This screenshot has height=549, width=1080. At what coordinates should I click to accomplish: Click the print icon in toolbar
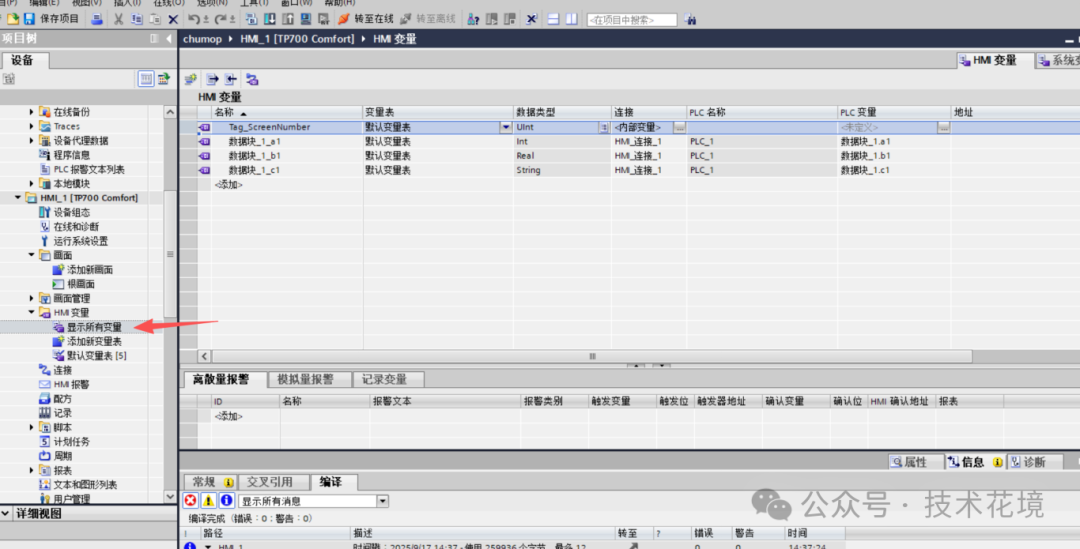pos(97,19)
